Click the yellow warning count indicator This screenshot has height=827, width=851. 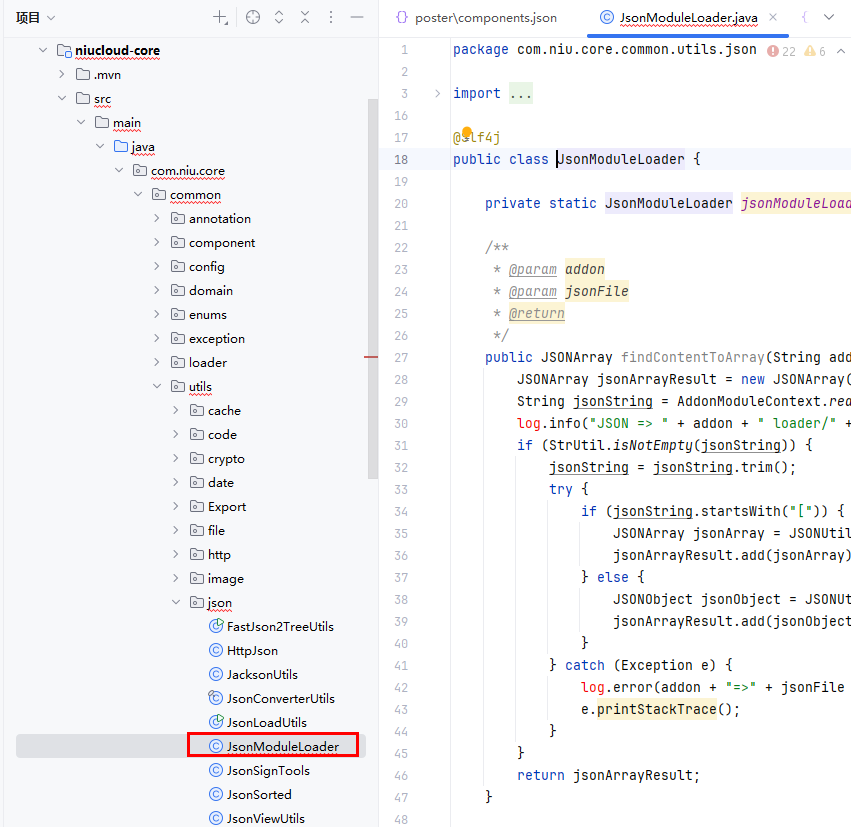816,51
